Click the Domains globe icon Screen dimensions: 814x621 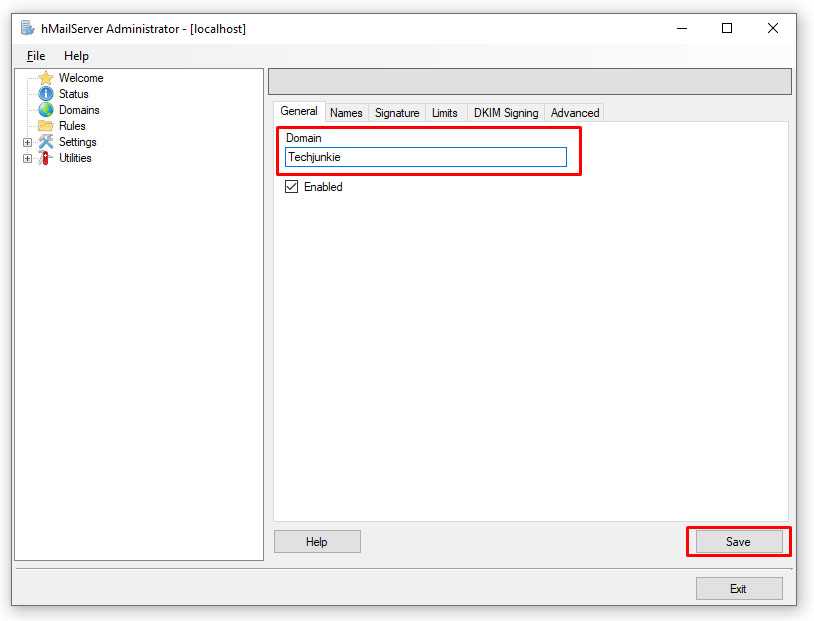point(46,110)
